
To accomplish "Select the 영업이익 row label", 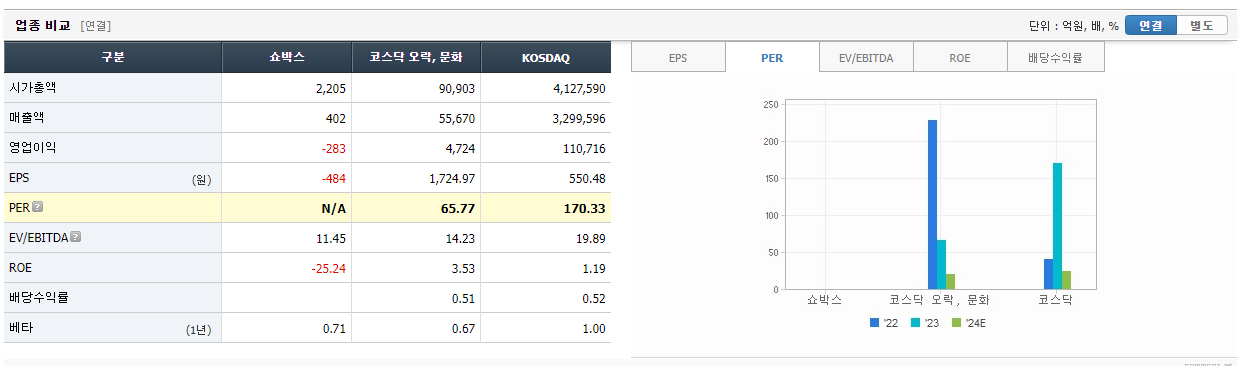I will pos(33,148).
